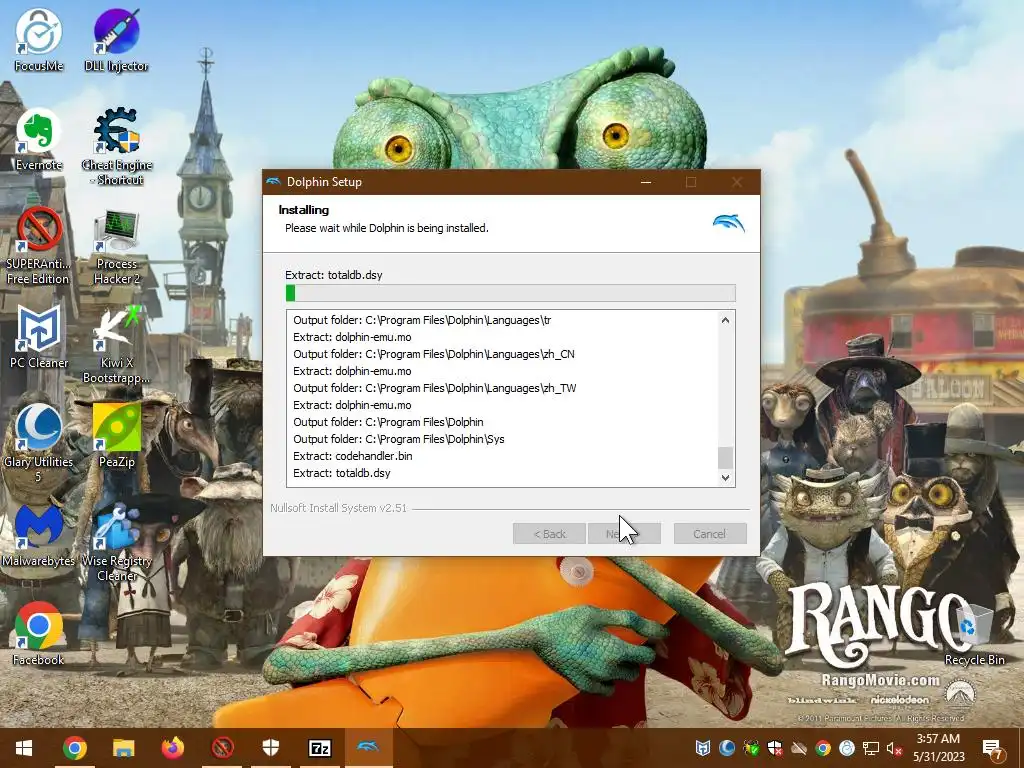Screen dimensions: 1024x768
Task: Click the 'Installing' header text
Action: click(x=304, y=210)
